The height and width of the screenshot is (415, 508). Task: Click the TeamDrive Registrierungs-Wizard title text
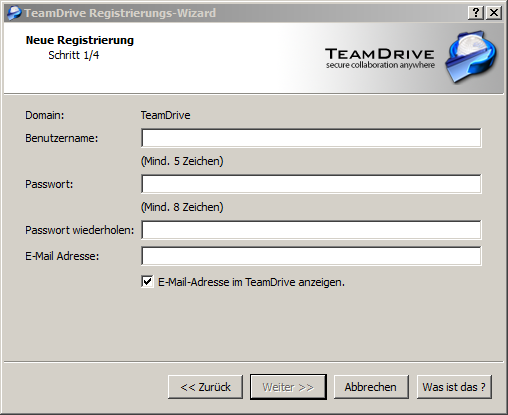[x=120, y=13]
